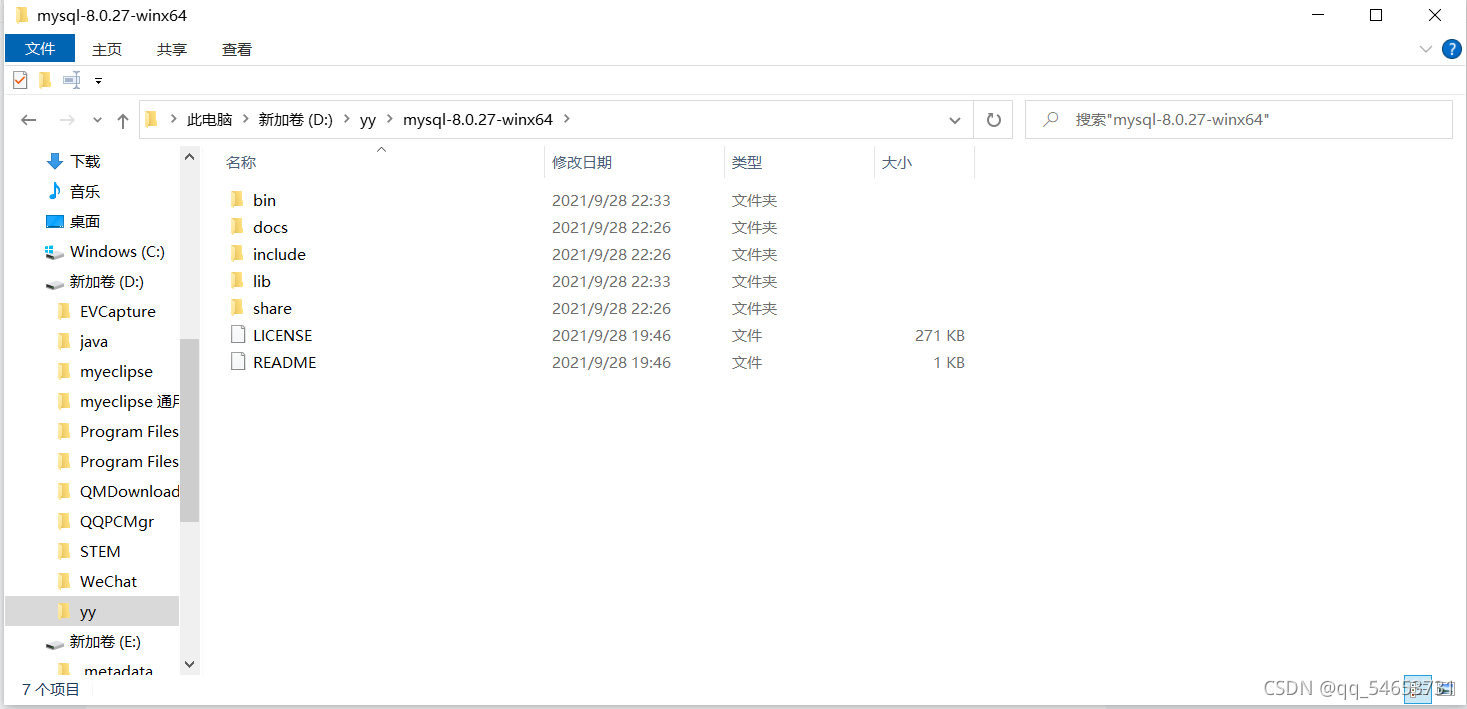Select the share folder icon
Image resolution: width=1467 pixels, height=709 pixels.
point(237,308)
